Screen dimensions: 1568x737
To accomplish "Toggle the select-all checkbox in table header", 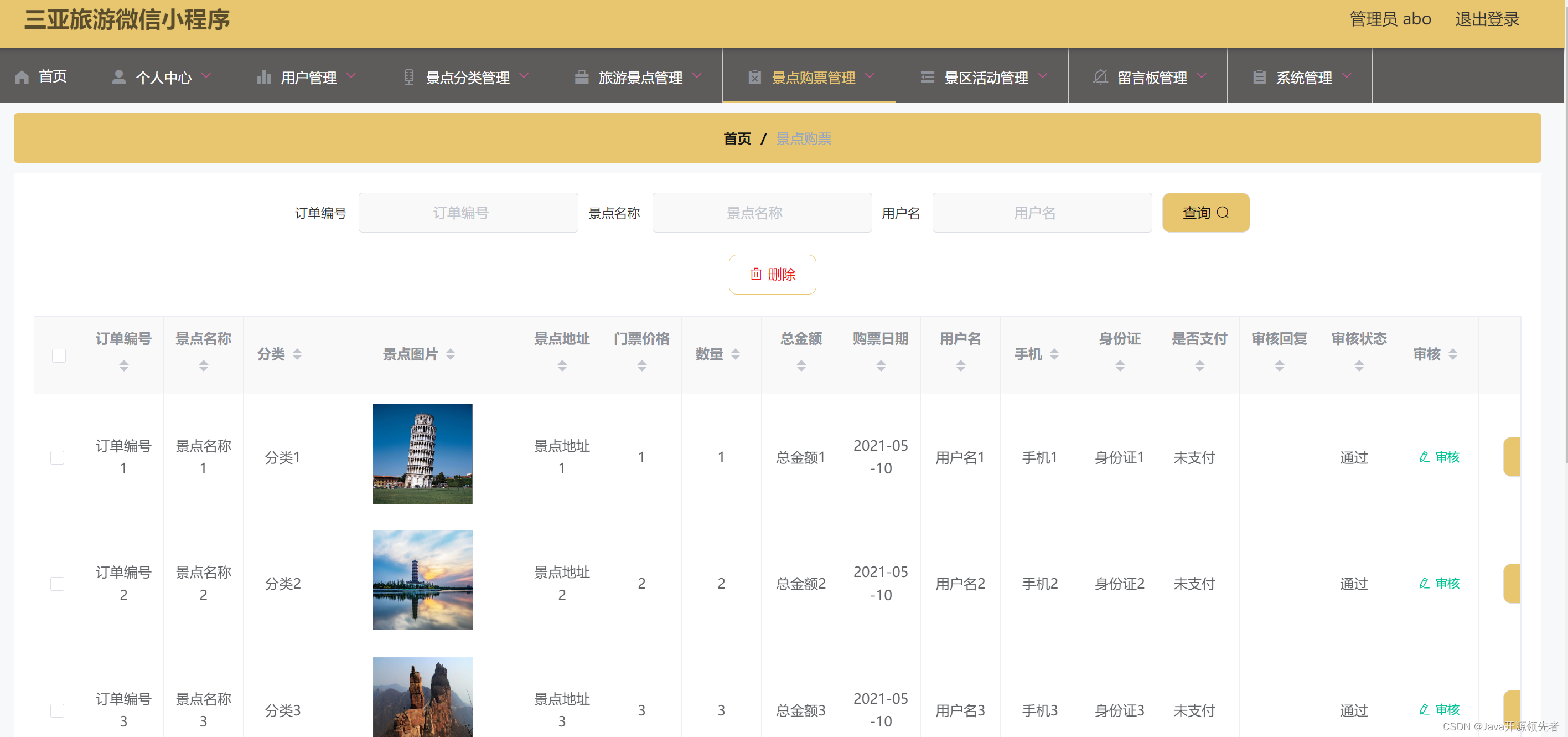I will click(x=59, y=355).
